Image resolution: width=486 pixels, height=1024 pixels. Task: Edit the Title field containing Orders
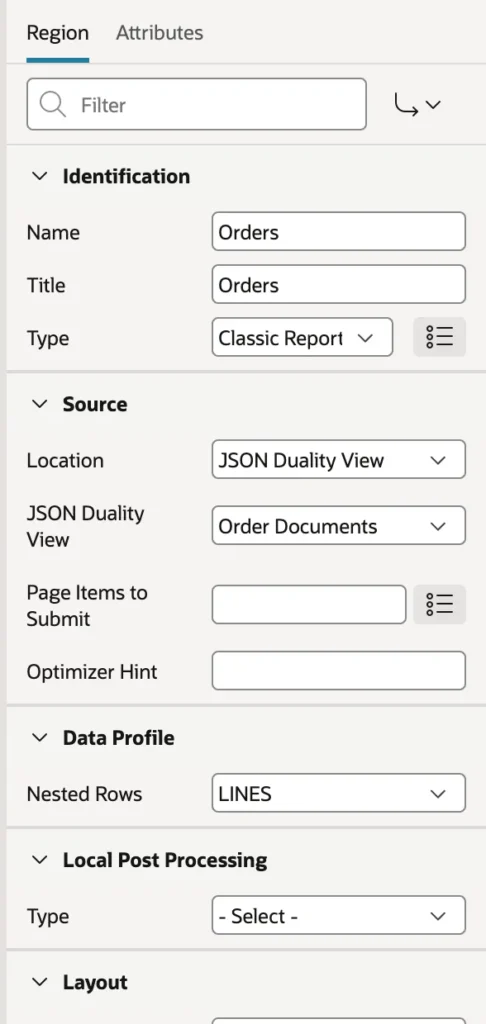[x=338, y=285]
